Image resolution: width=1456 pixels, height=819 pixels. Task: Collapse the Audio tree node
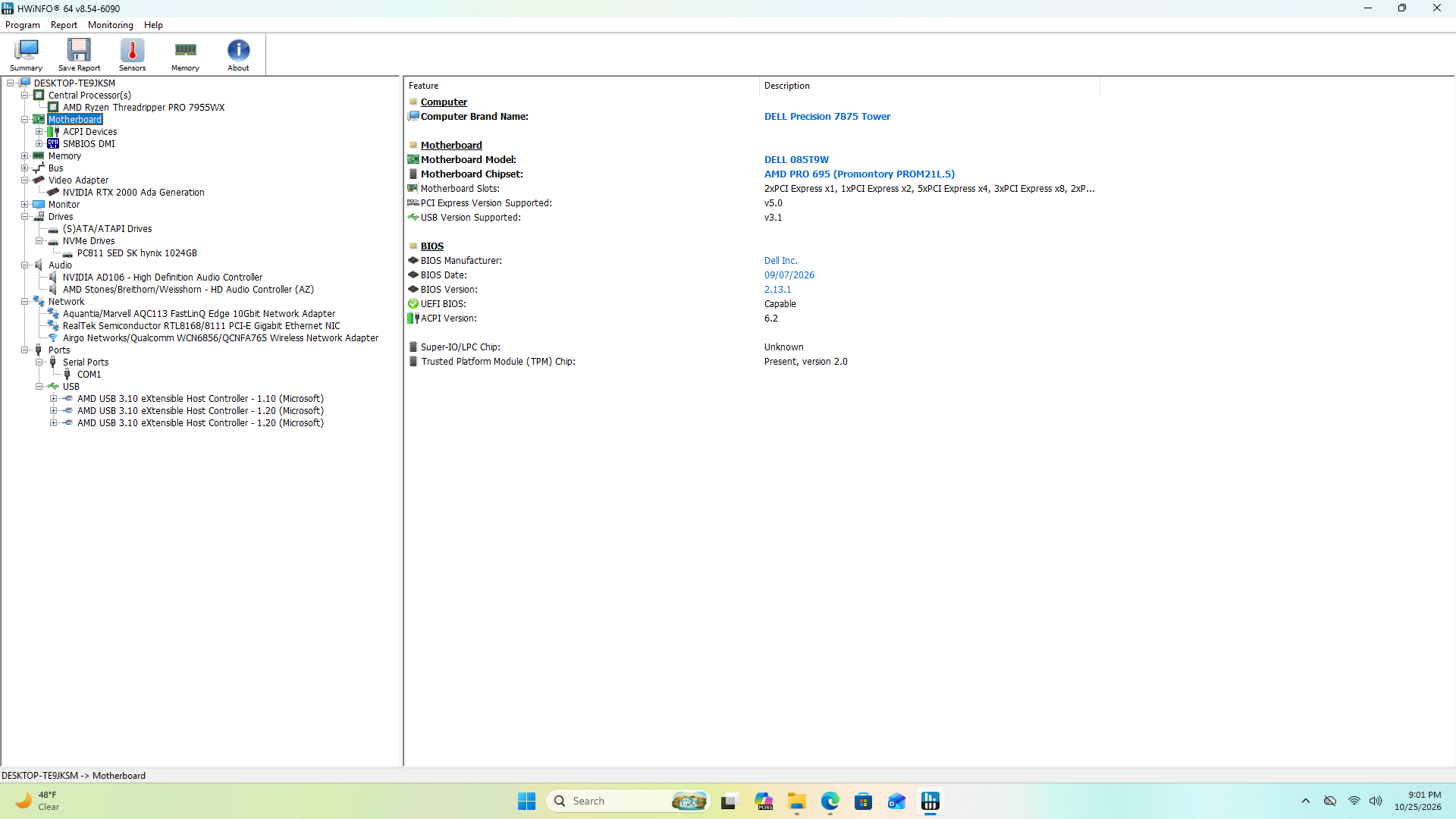pos(24,265)
